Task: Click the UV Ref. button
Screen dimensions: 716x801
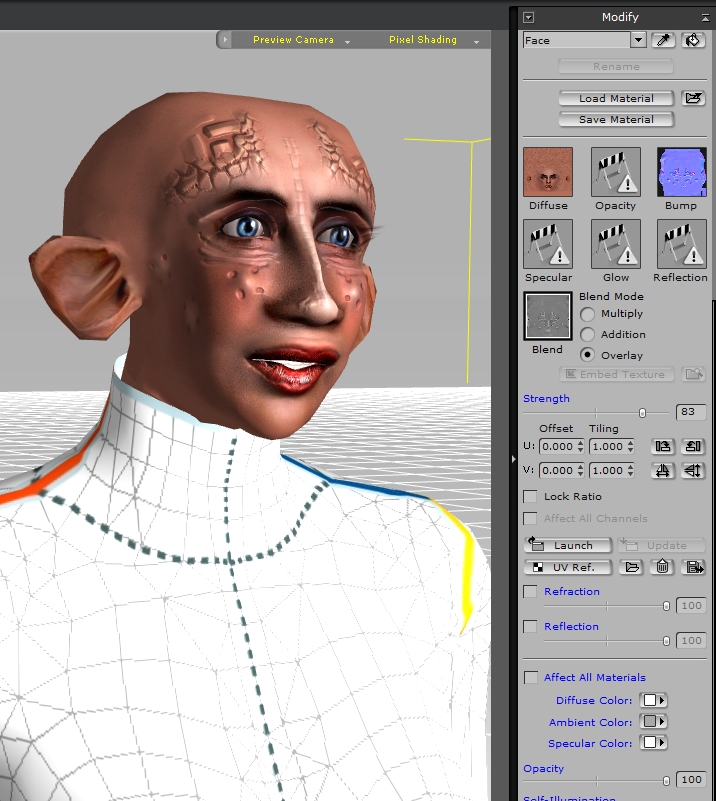Action: click(x=568, y=567)
